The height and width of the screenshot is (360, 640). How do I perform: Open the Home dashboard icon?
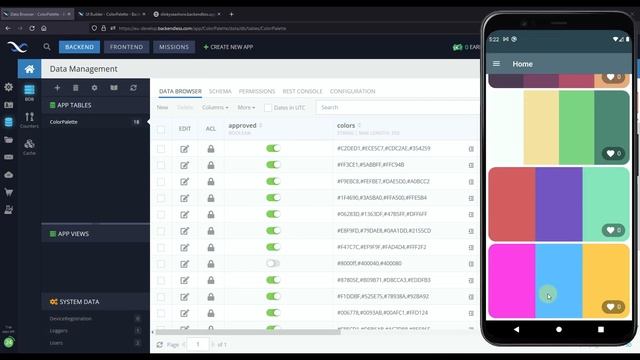[x=29, y=69]
